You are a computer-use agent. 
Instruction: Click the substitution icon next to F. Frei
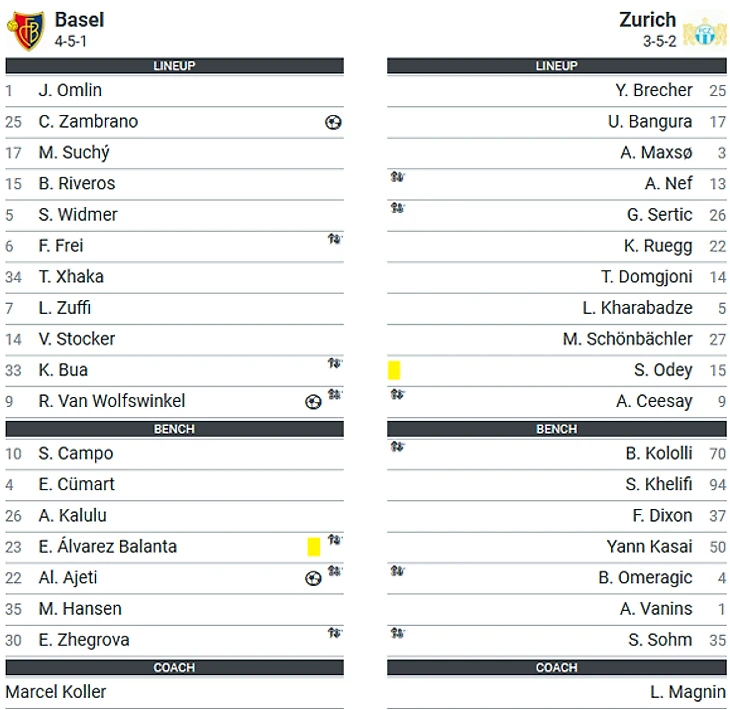335,239
